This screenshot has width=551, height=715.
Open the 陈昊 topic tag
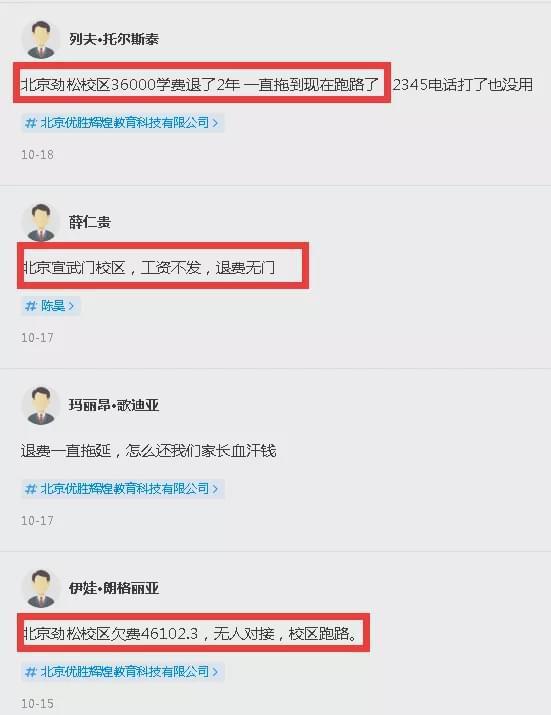pyautogui.click(x=51, y=306)
